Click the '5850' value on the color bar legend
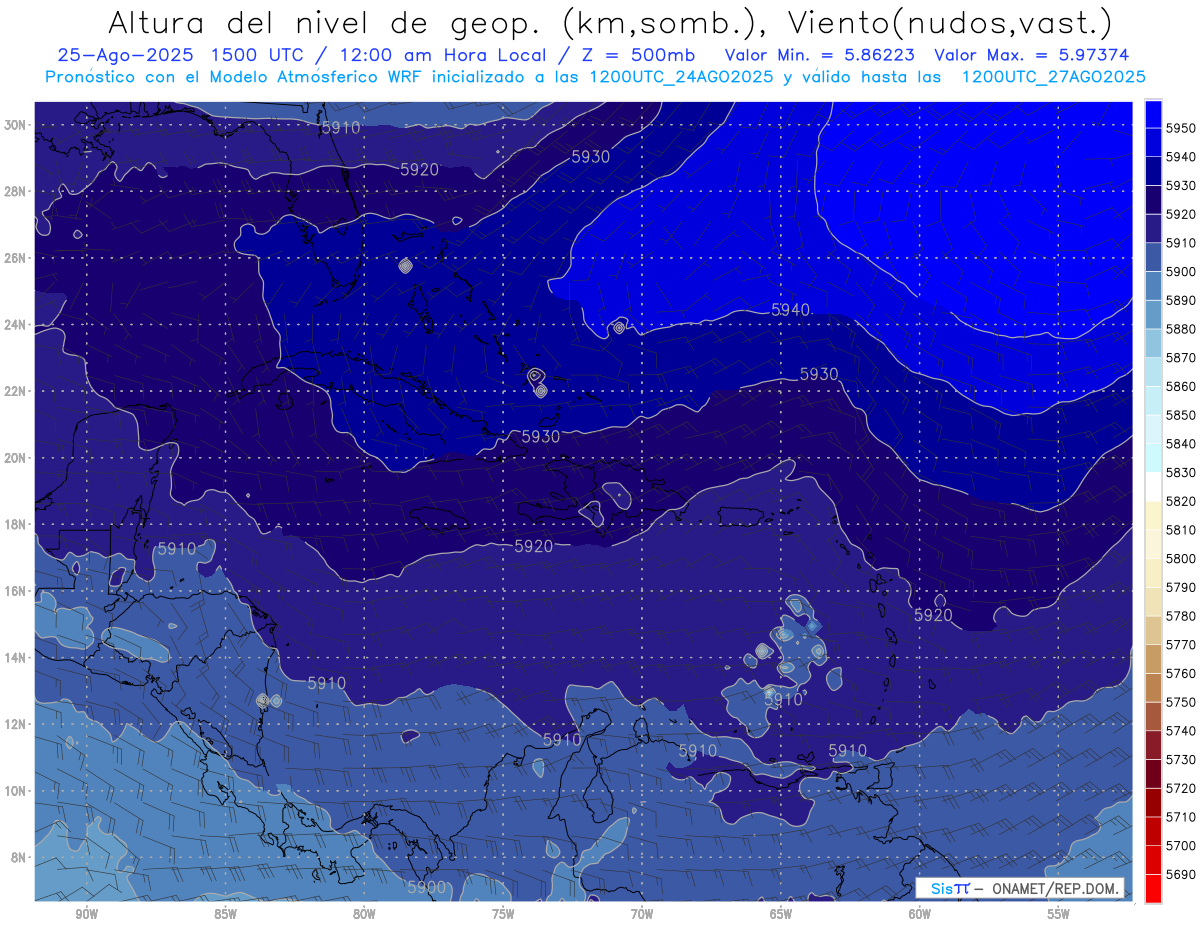Image resolution: width=1200 pixels, height=927 pixels. [1181, 415]
